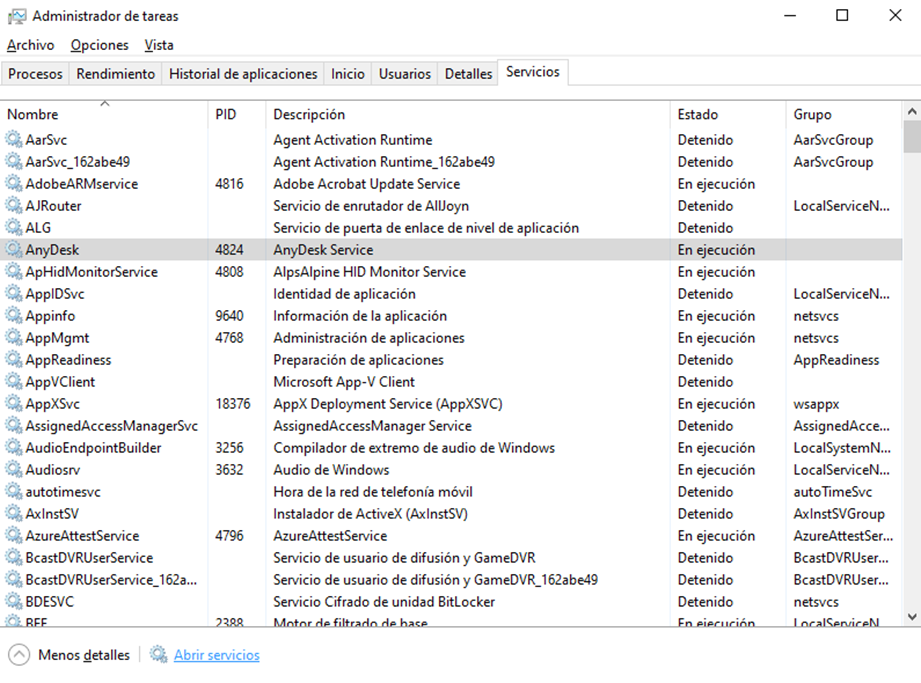Click the gear icon beside AnyDesk
This screenshot has height=683, width=921.
pos(14,250)
